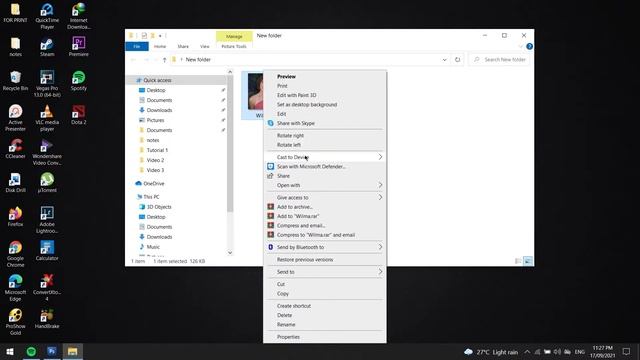This screenshot has width=640, height=360.
Task: Open Disk Drill desktop shortcut
Action: [x=16, y=183]
